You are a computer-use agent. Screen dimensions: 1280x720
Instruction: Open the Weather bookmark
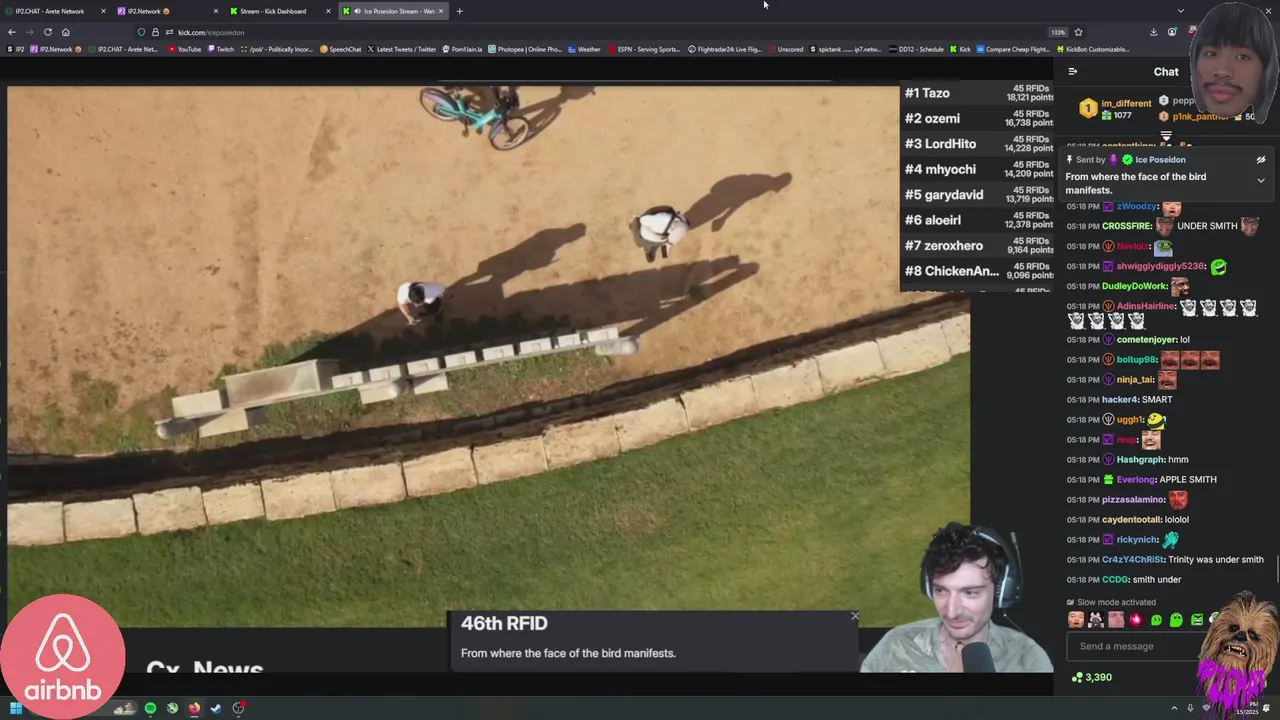coord(584,49)
